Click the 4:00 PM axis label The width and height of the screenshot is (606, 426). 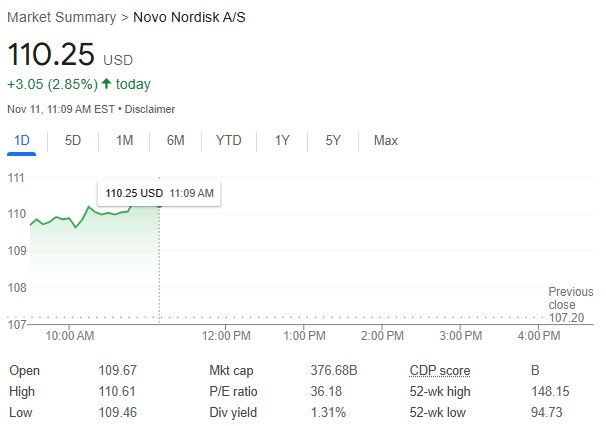coord(539,336)
